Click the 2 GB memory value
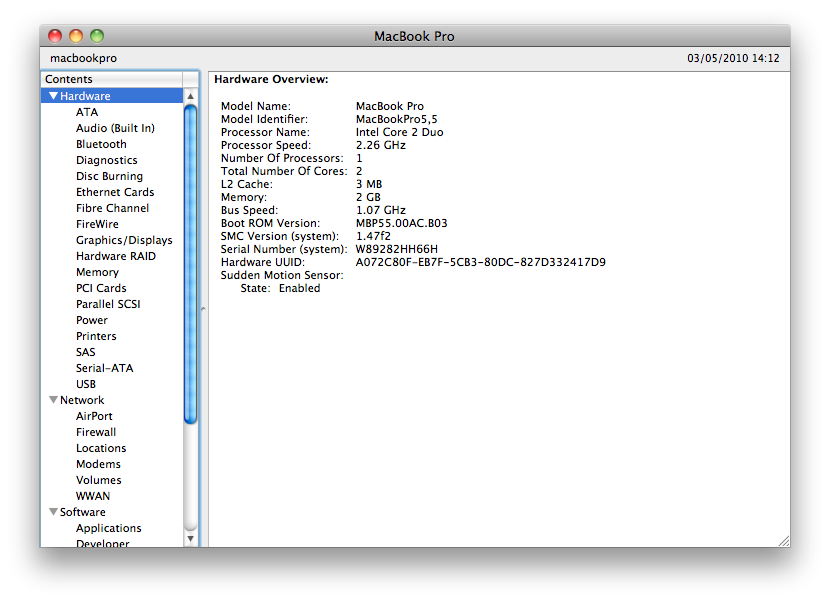 [368, 197]
